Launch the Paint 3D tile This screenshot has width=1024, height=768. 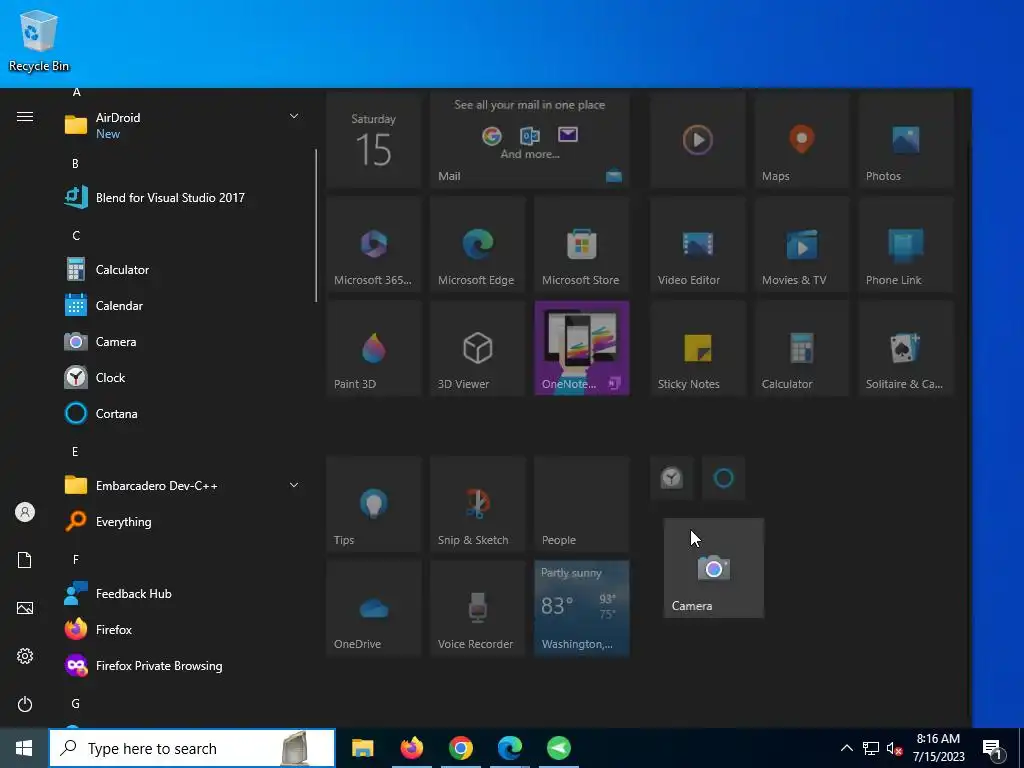pyautogui.click(x=374, y=347)
